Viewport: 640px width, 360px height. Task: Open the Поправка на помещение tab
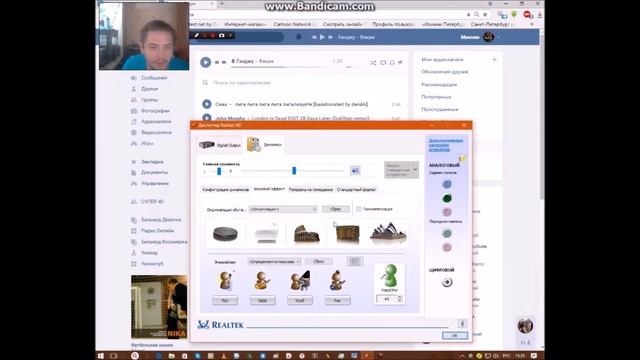(x=310, y=190)
